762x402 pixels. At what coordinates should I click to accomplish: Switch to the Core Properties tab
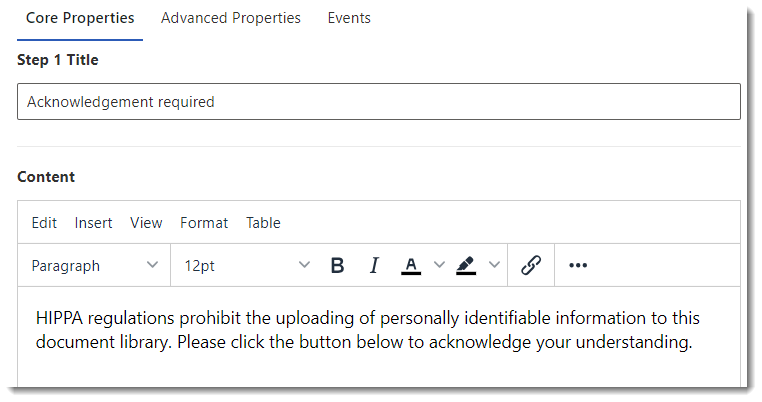click(80, 18)
